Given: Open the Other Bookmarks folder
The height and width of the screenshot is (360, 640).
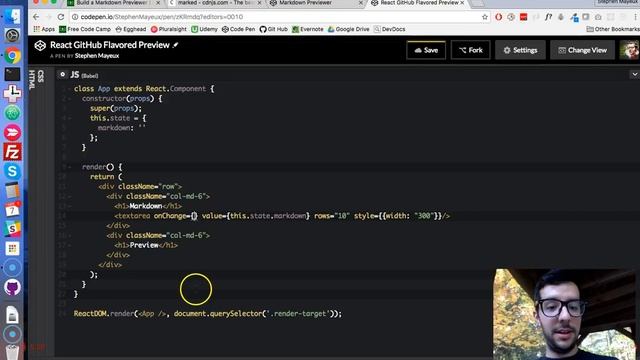Looking at the screenshot, I should tap(613, 29).
